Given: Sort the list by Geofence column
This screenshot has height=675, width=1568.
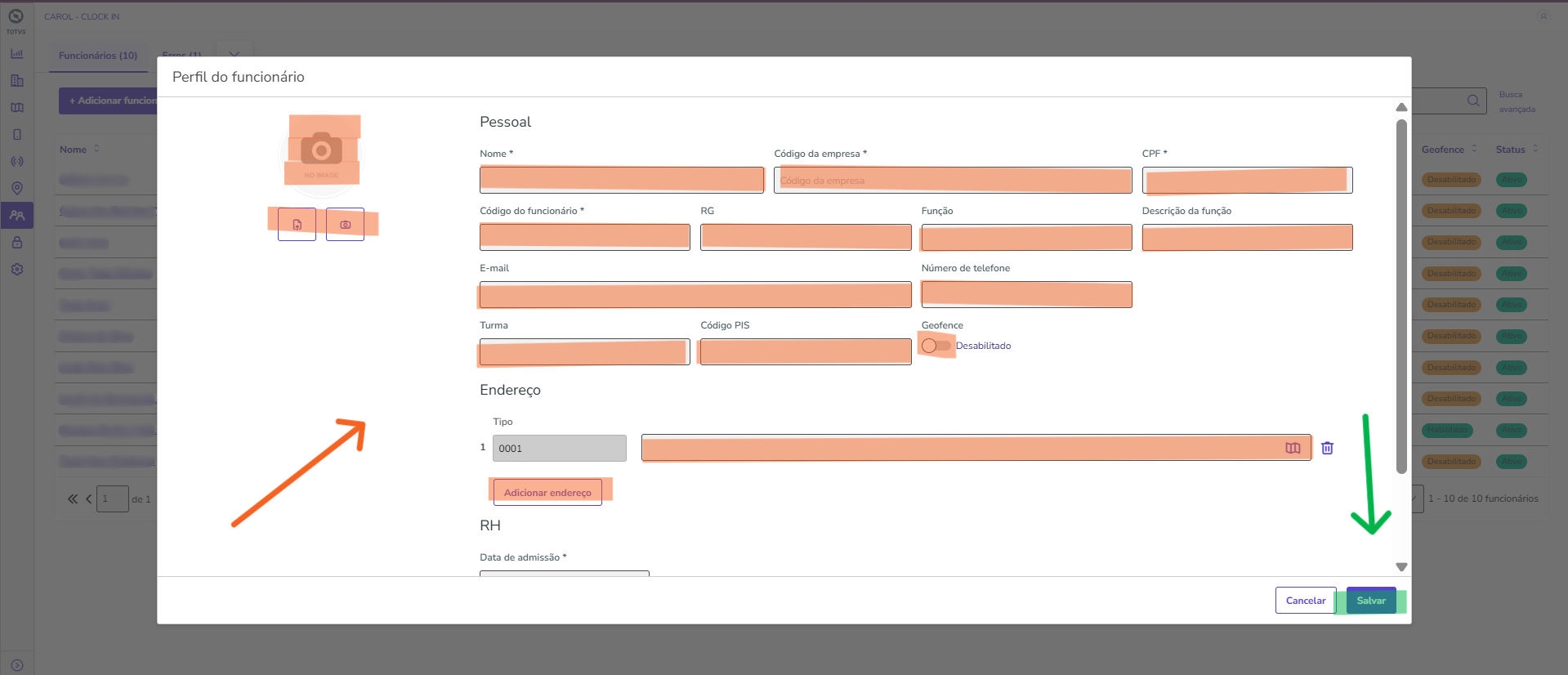Looking at the screenshot, I should coord(1449,150).
